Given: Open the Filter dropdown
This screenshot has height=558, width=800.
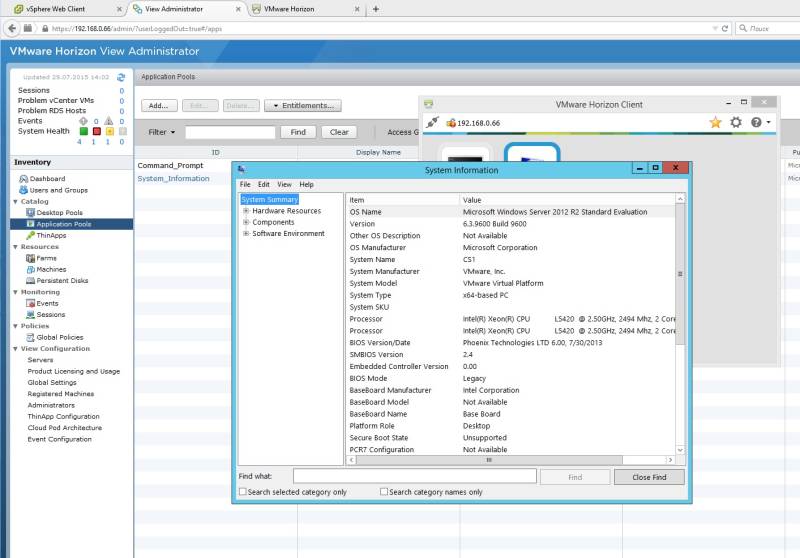Looking at the screenshot, I should click(161, 132).
